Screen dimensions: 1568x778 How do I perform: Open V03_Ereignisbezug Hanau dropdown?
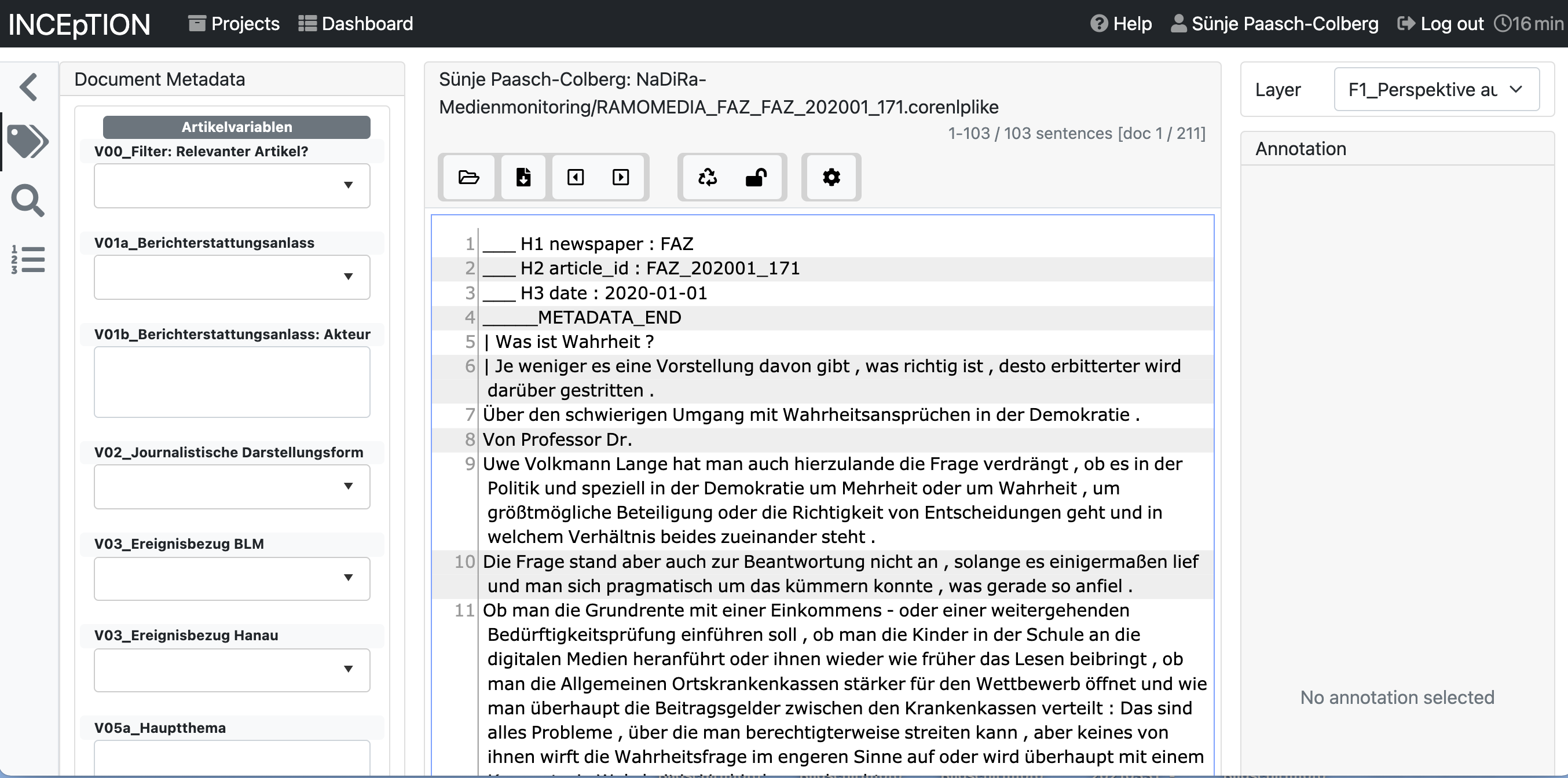pyautogui.click(x=232, y=670)
